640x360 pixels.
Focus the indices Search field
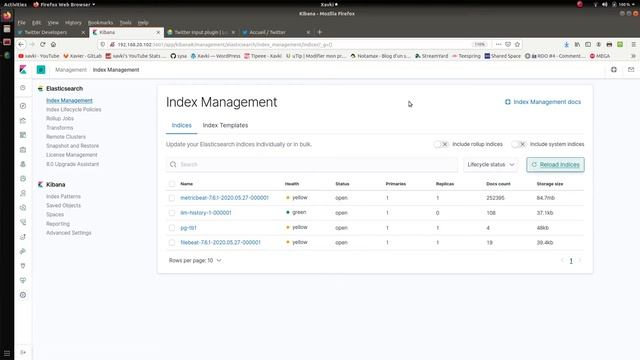click(x=312, y=164)
